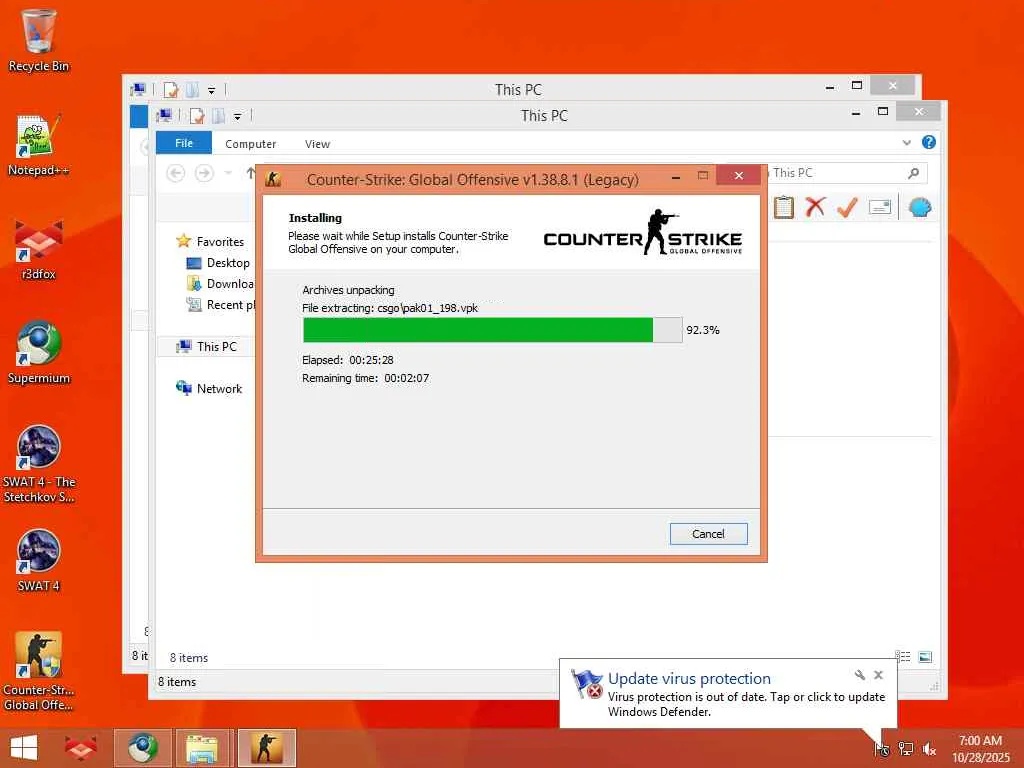This screenshot has width=1024, height=768.
Task: Click the Update virus protection notification title
Action: pyautogui.click(x=689, y=679)
